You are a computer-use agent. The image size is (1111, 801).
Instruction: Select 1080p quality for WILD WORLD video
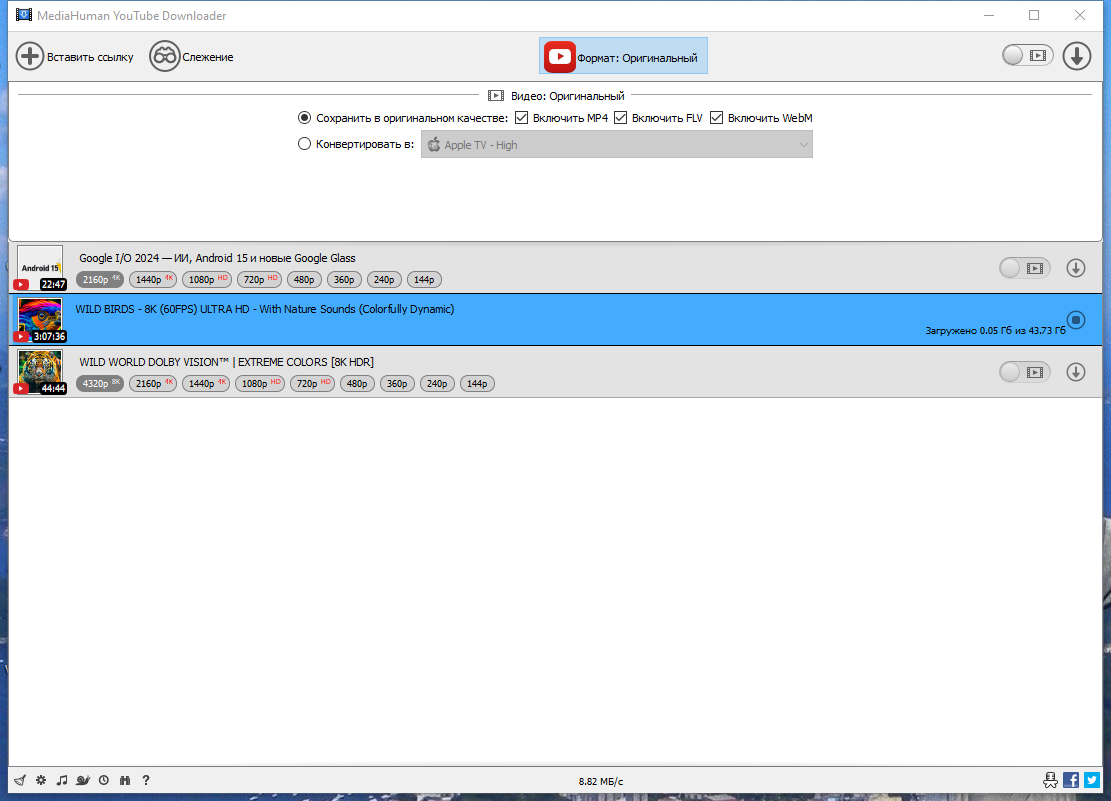coord(259,383)
